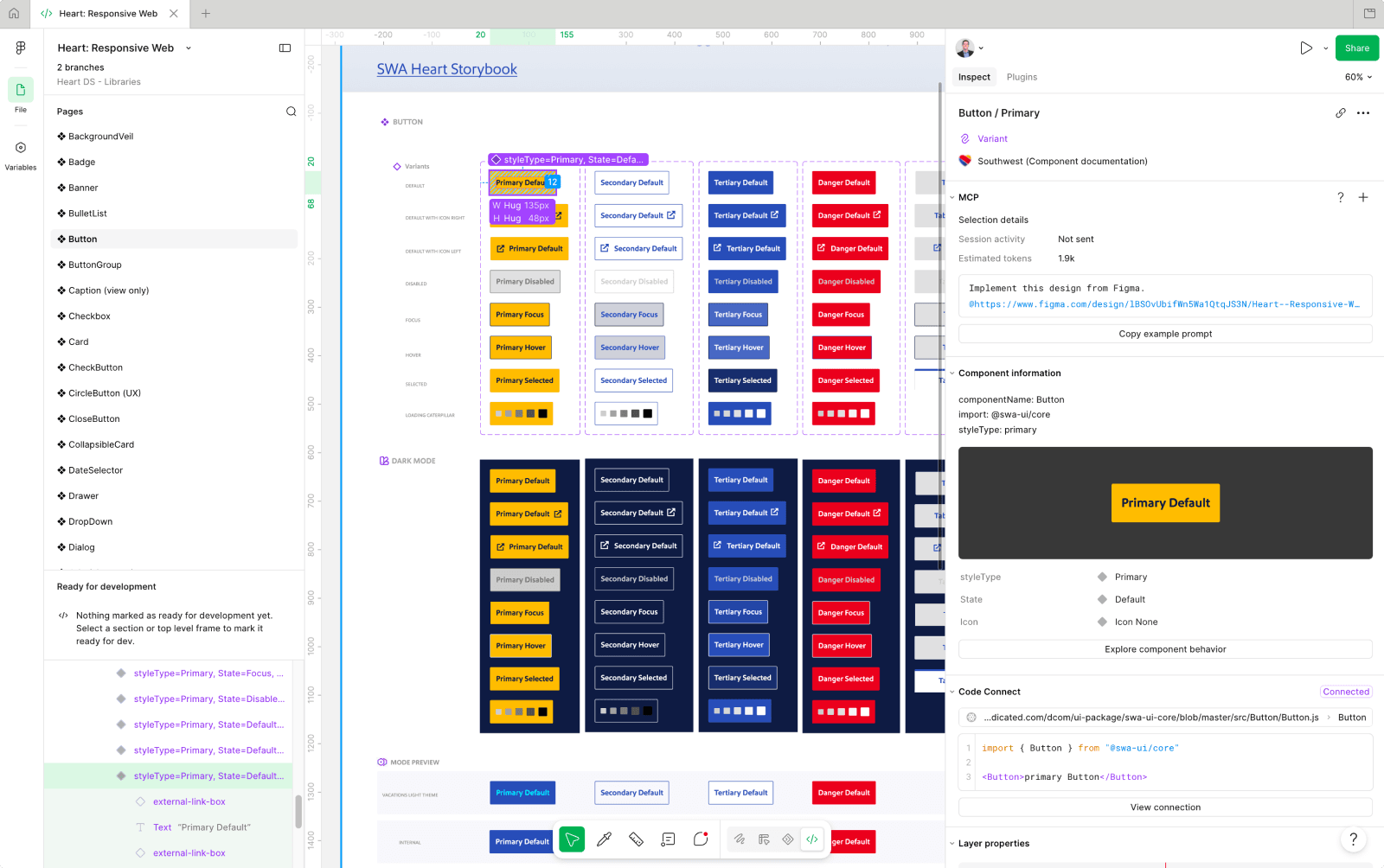The height and width of the screenshot is (868, 1384).
Task: Expand the Layer properties section
Action: point(952,844)
